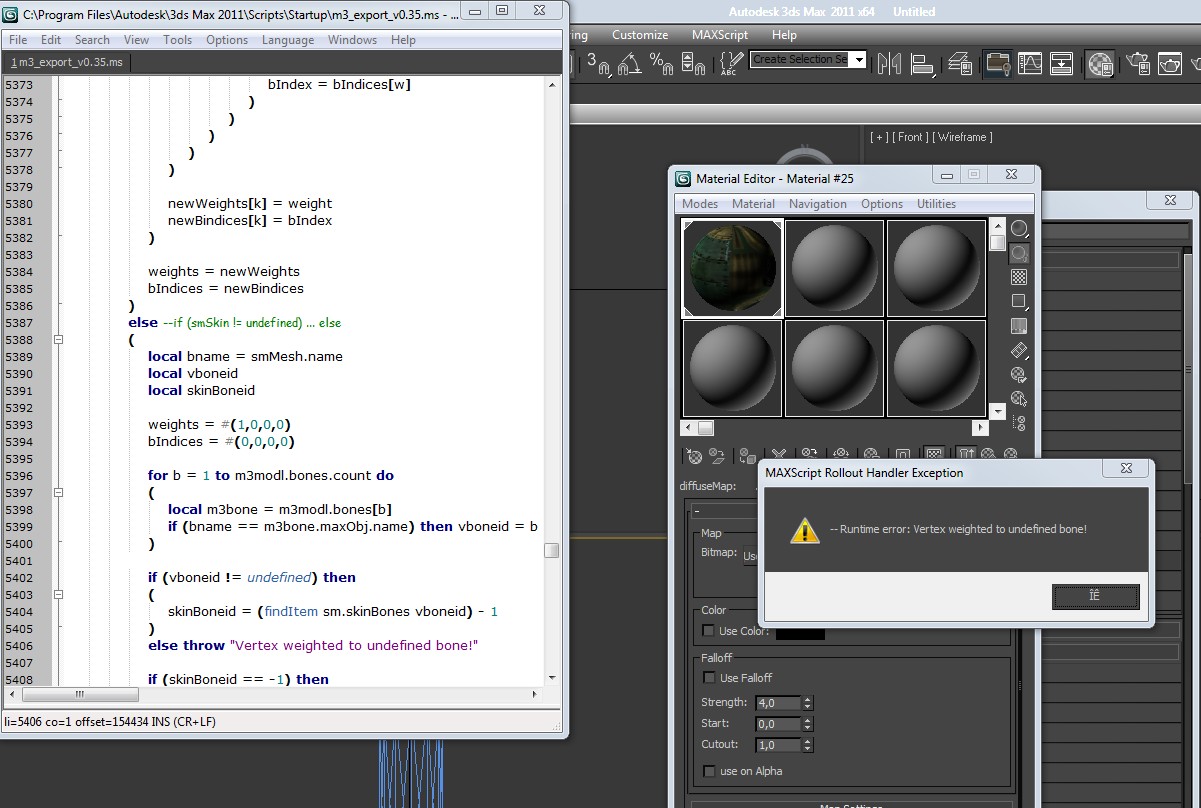Screen dimensions: 1201x808
Task: Tick the use on Alpha checkbox
Action: point(709,771)
